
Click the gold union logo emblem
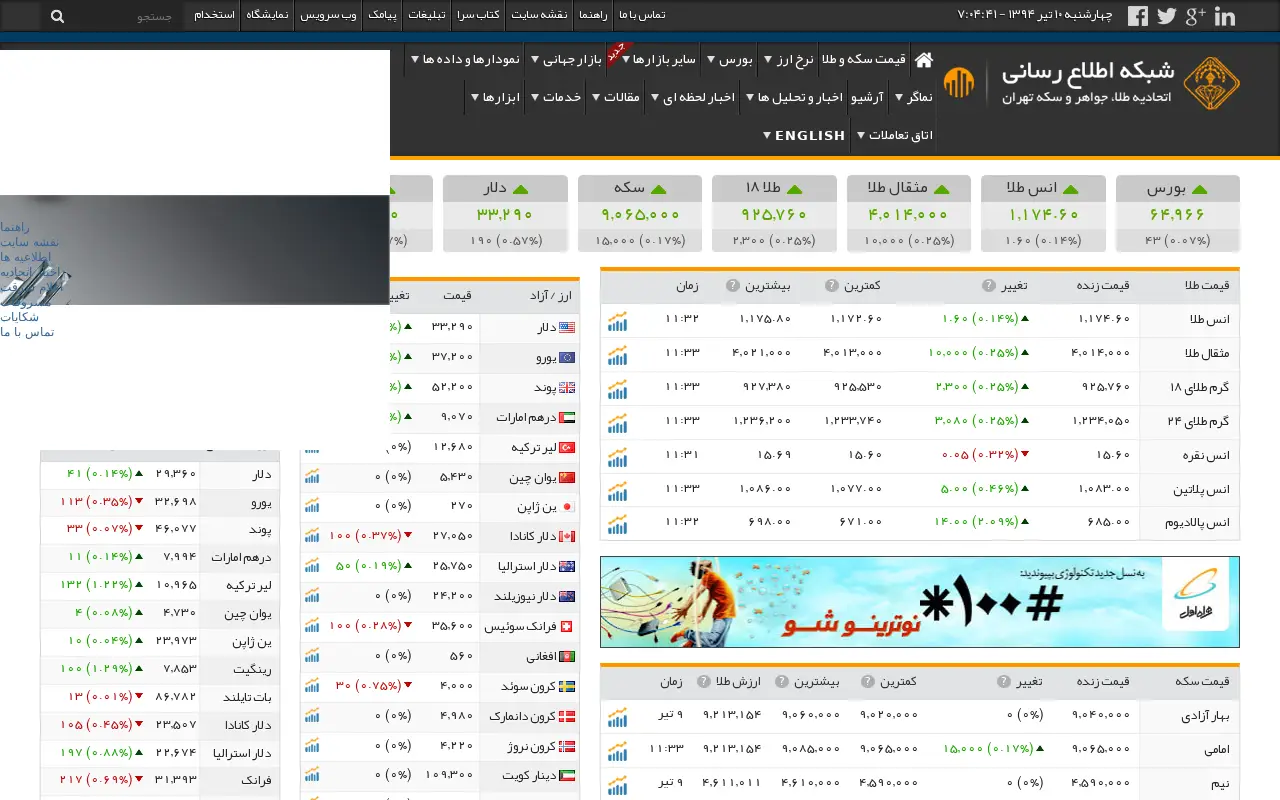[1211, 83]
